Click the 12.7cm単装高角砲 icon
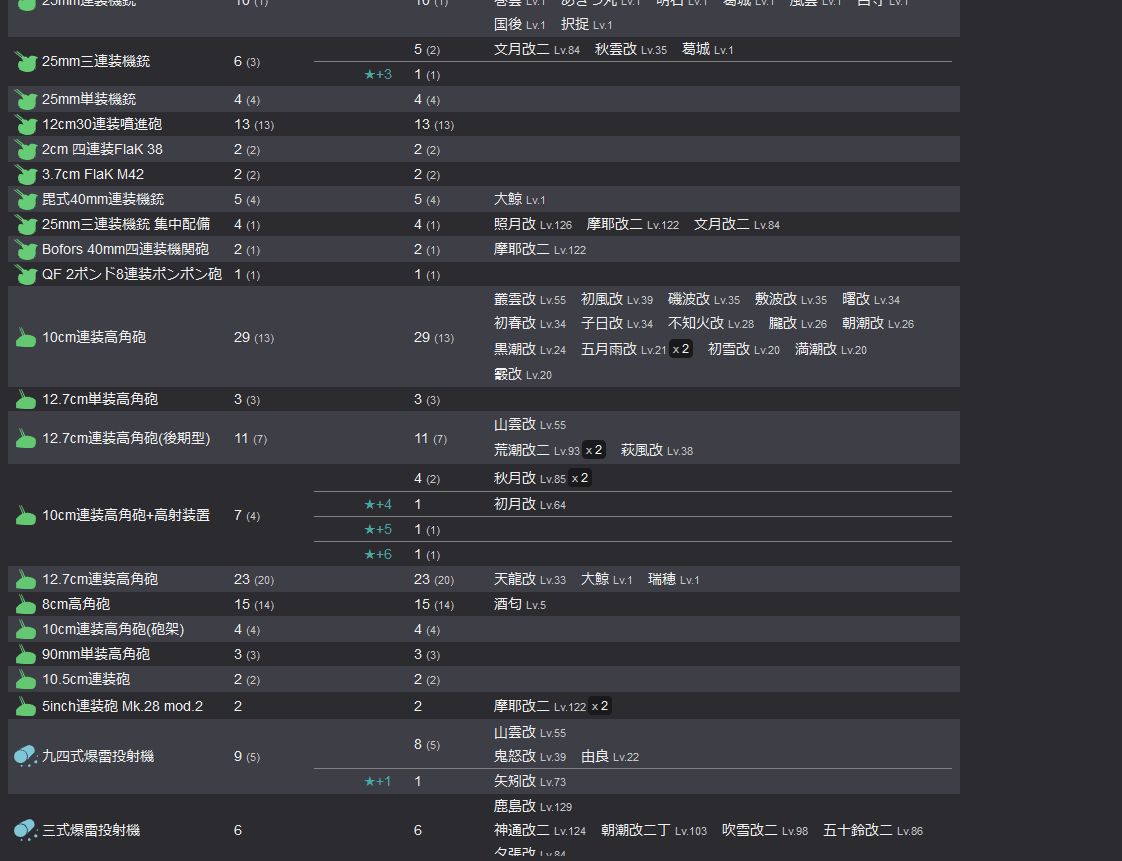The height and width of the screenshot is (861, 1122). click(26, 399)
